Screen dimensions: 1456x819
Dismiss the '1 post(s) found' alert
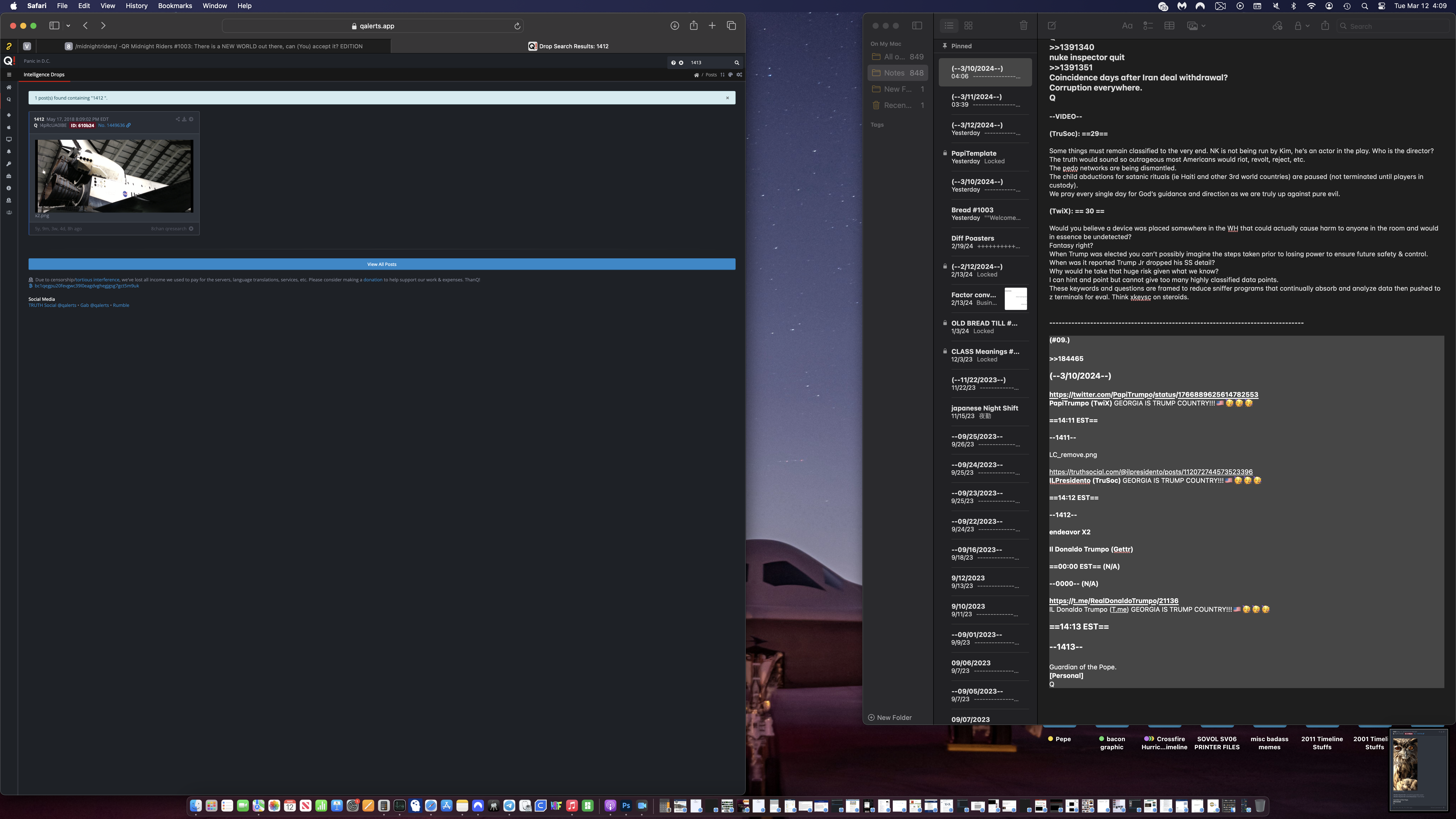click(x=727, y=98)
